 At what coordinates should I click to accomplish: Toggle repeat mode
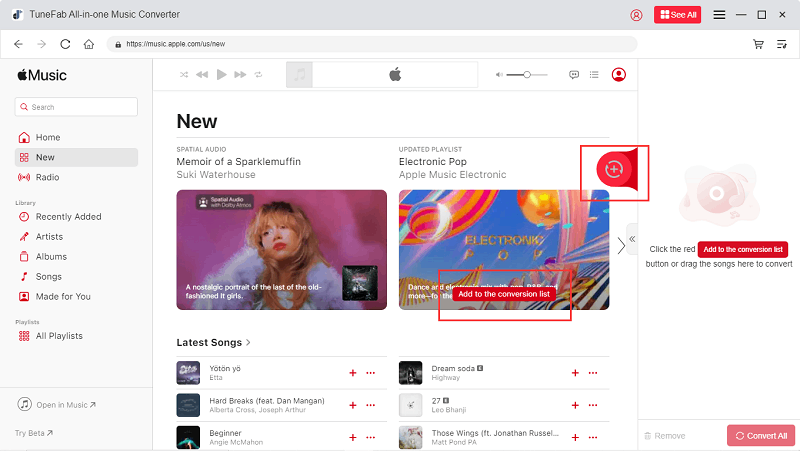[x=258, y=75]
